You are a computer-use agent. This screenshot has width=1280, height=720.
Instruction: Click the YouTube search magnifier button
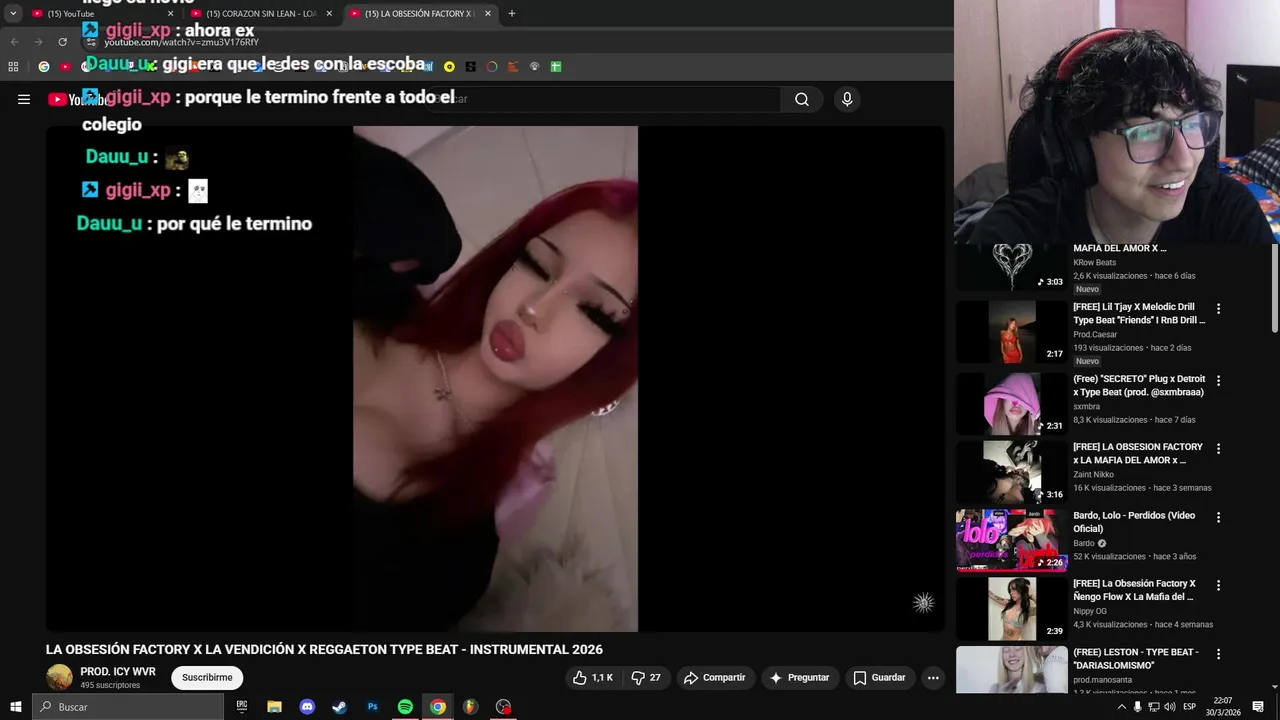802,99
